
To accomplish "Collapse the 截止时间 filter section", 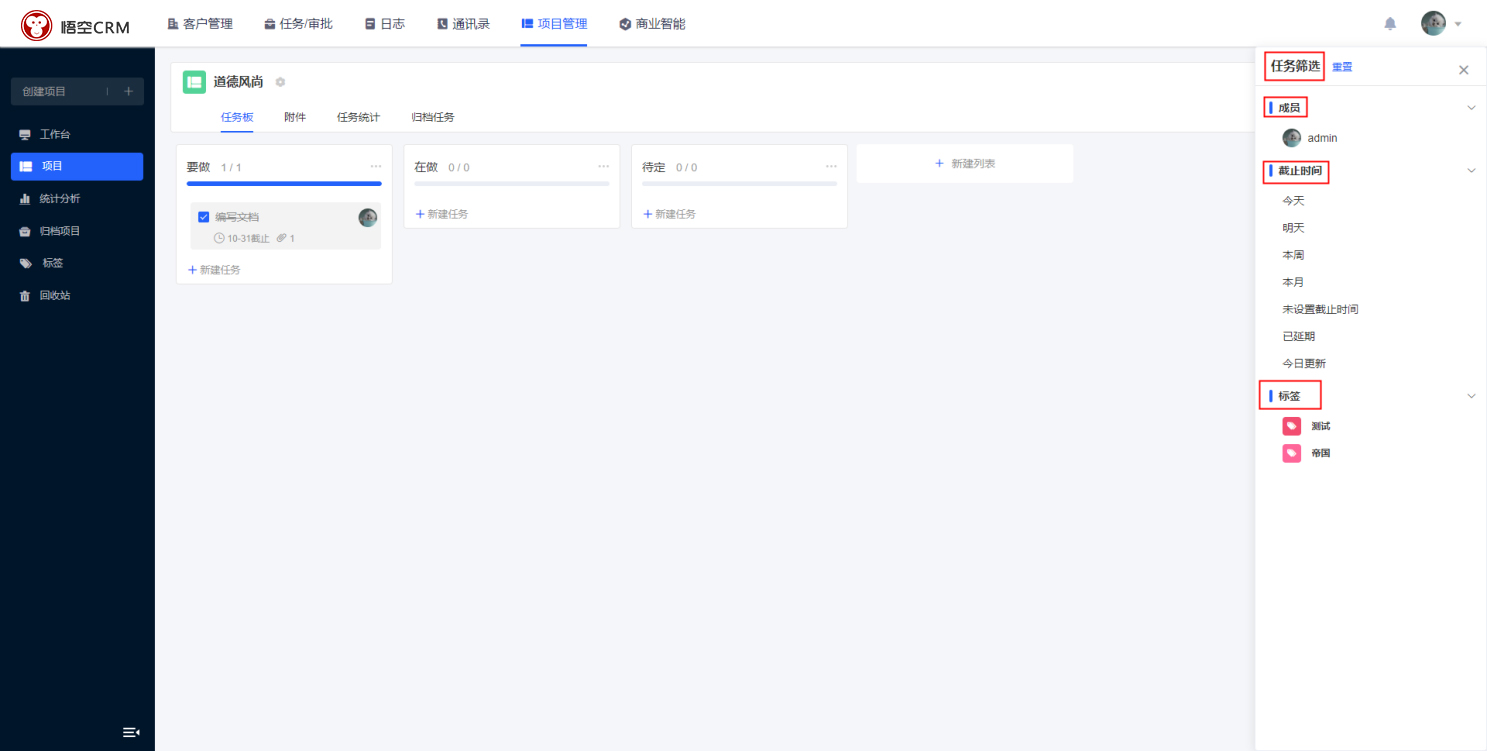I will (x=1471, y=171).
